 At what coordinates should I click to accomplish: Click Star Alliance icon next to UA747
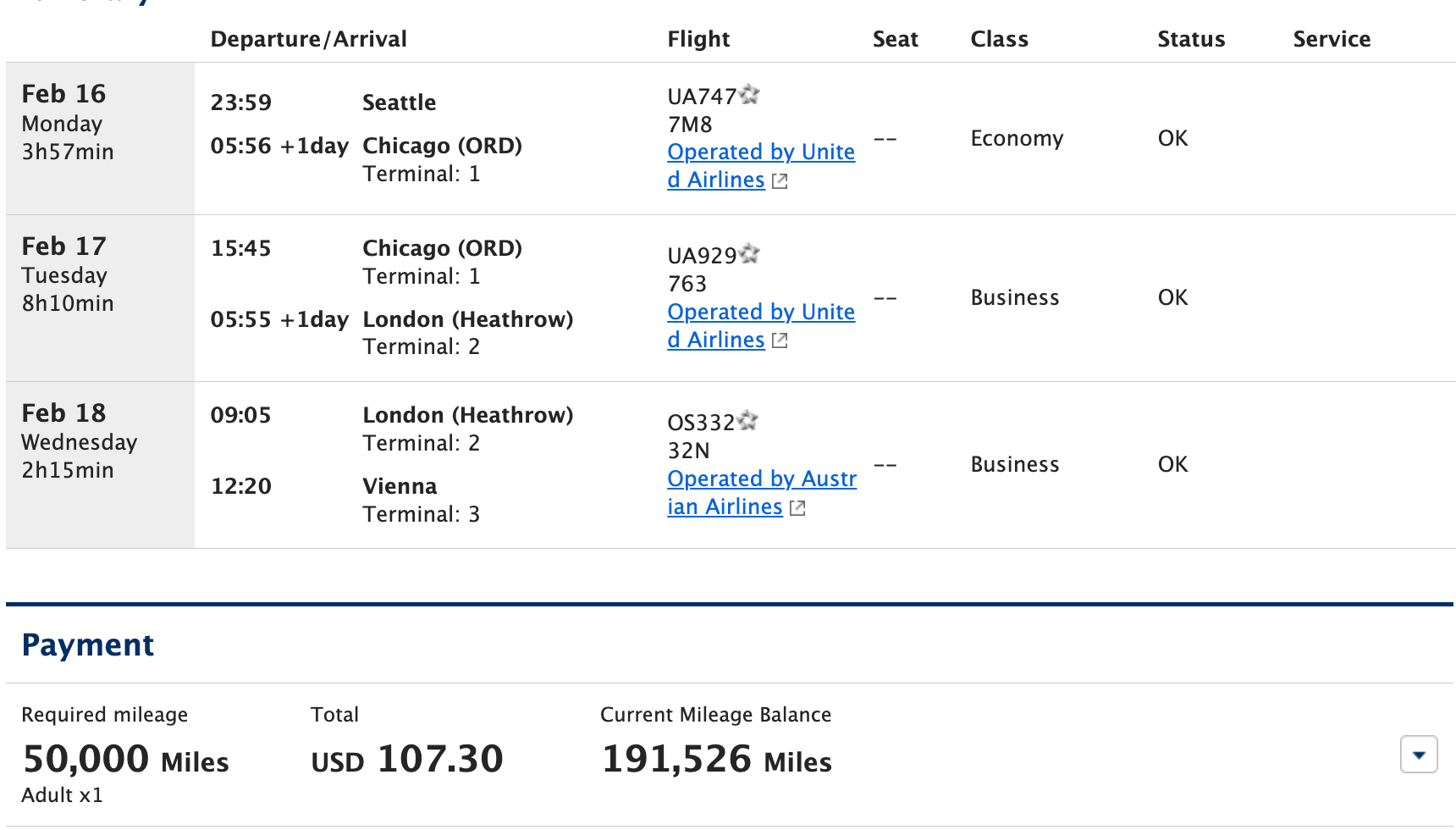pyautogui.click(x=750, y=95)
